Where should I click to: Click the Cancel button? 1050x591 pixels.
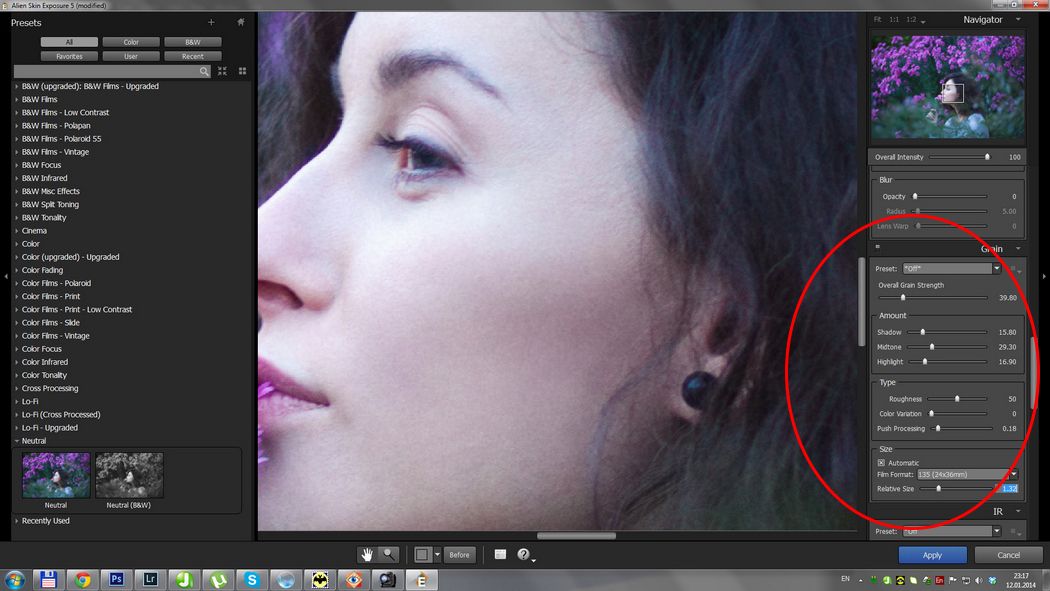pos(1008,555)
